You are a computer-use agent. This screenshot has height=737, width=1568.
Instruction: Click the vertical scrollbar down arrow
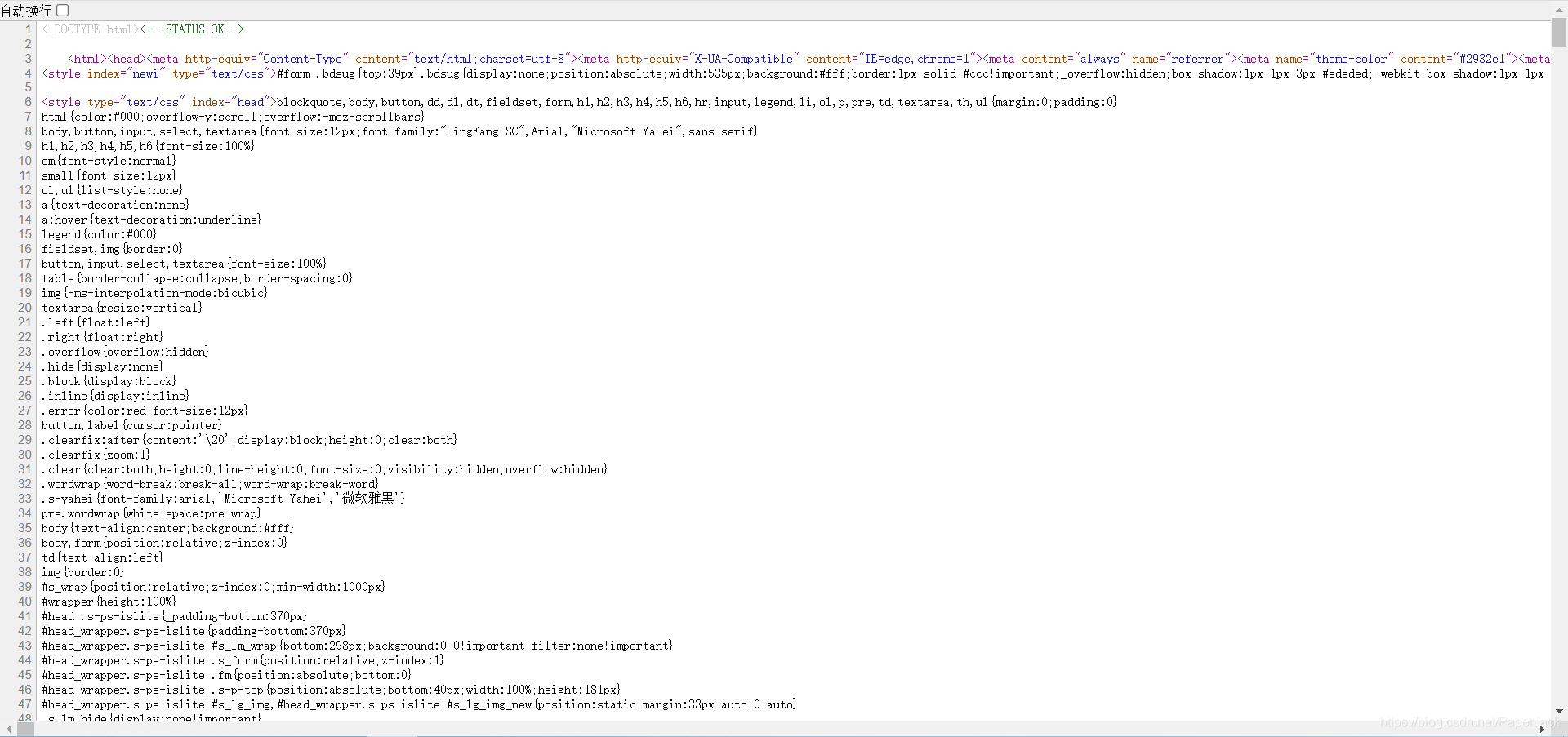point(1559,712)
